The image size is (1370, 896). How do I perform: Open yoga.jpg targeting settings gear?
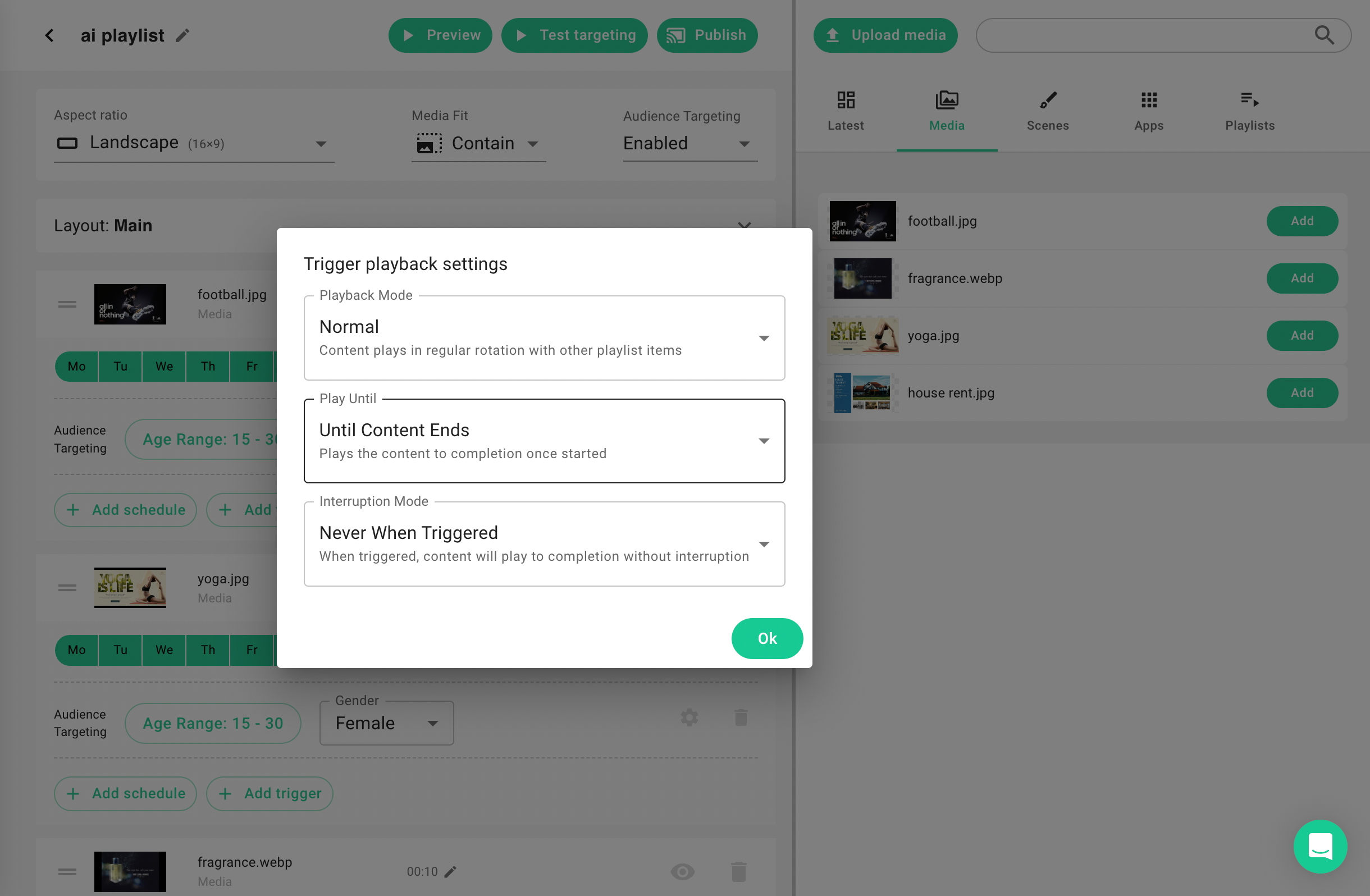689,717
